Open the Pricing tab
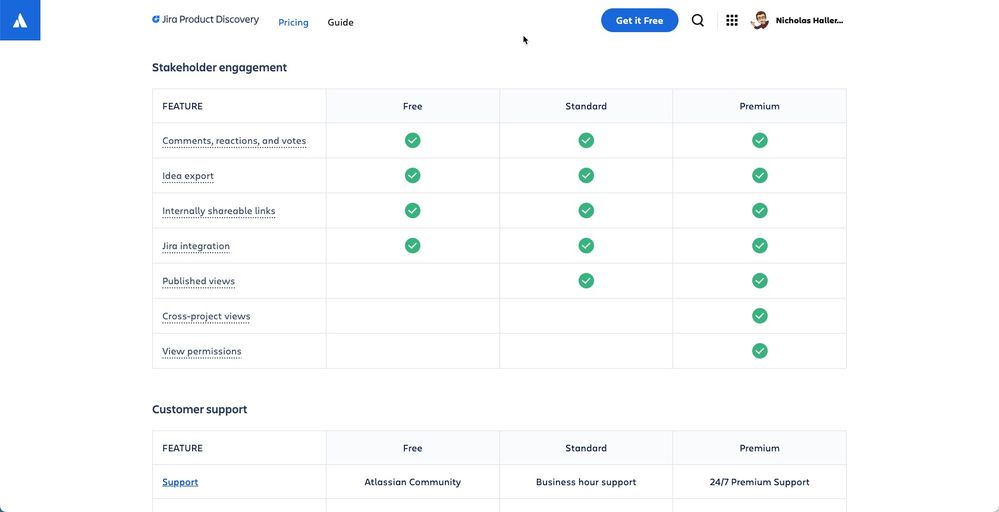This screenshot has width=999, height=512. tap(293, 22)
